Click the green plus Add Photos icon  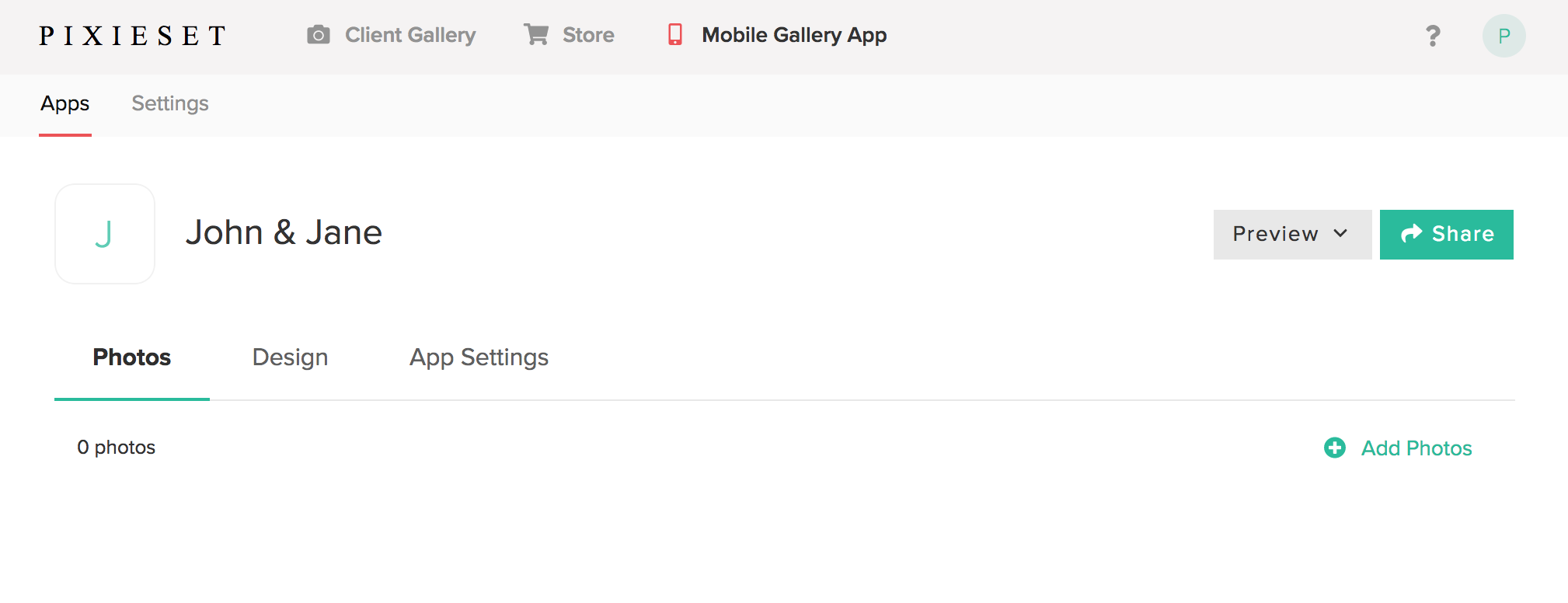(x=1335, y=448)
